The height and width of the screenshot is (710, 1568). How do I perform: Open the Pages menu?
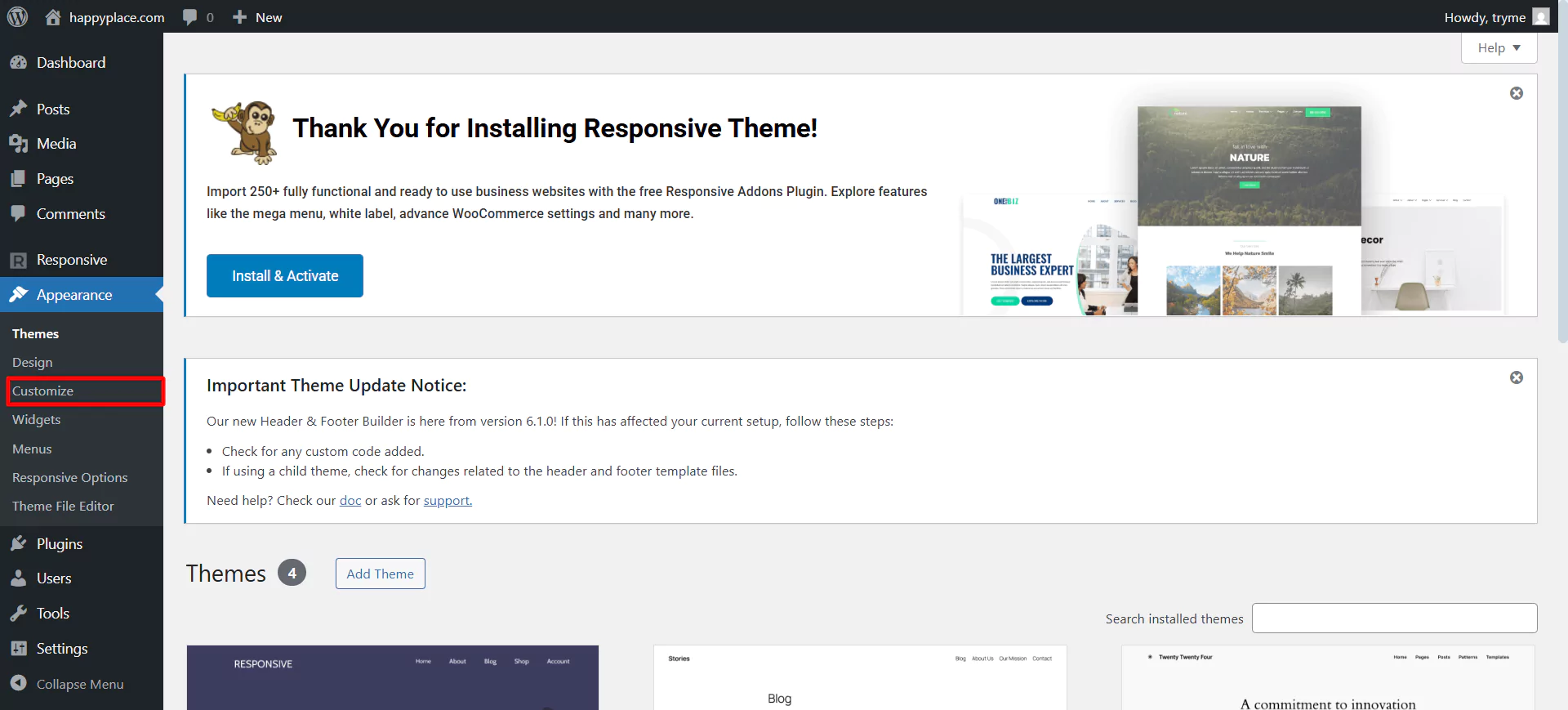[x=82, y=179]
